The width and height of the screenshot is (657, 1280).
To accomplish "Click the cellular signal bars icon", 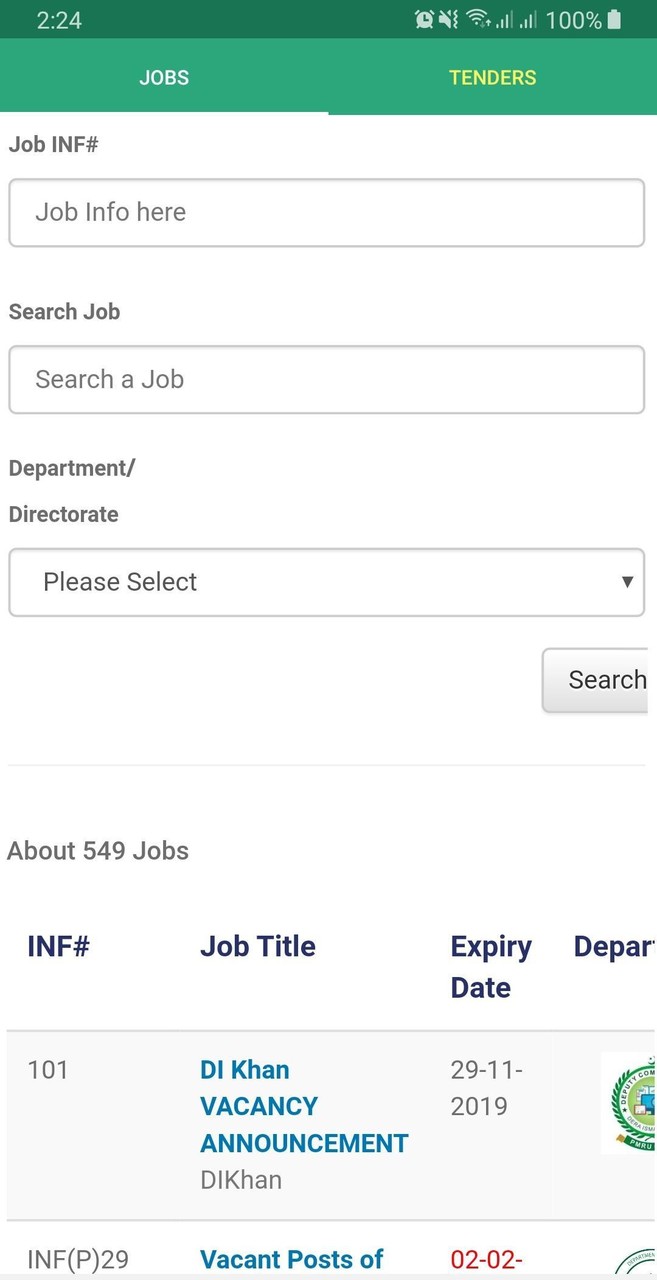I will click(508, 18).
